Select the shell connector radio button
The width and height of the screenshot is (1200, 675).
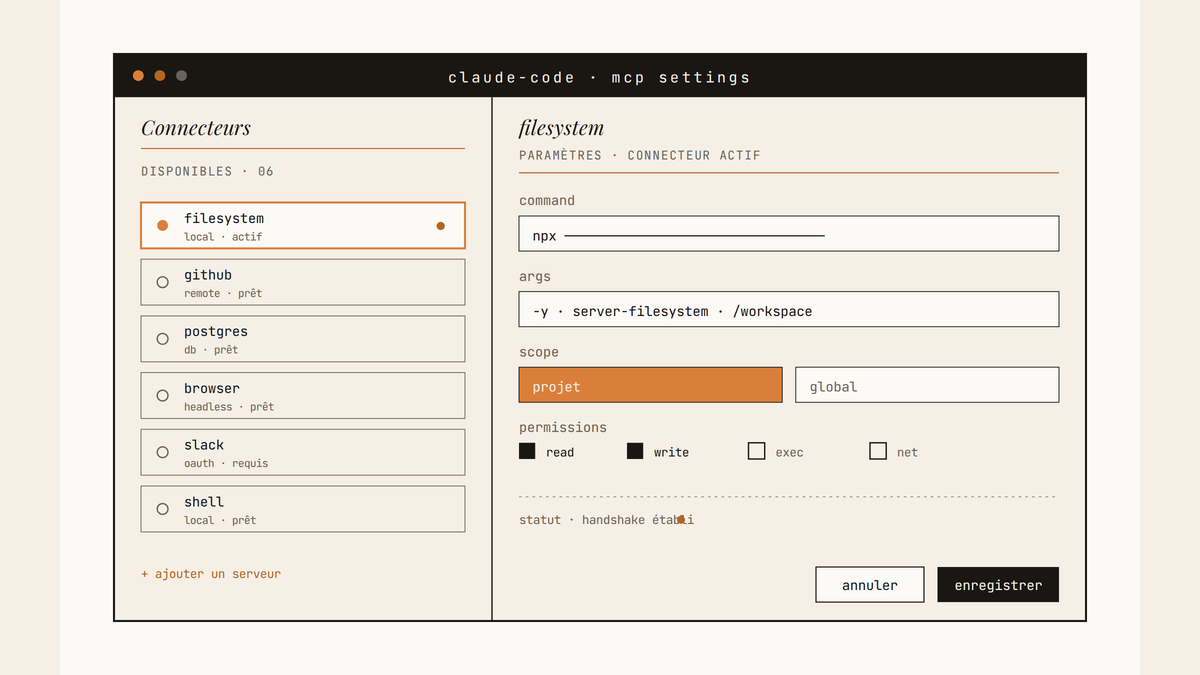[163, 509]
